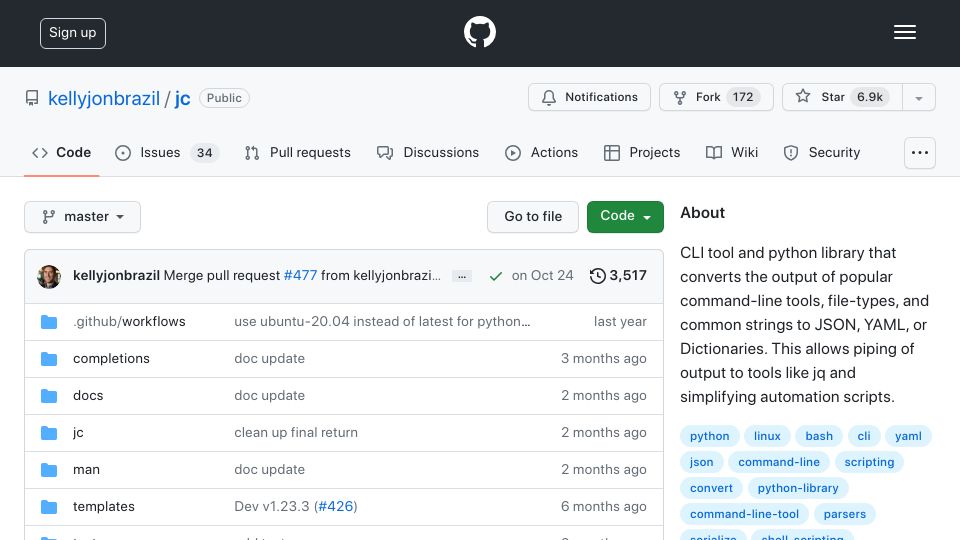The image size is (960, 540).
Task: Open 'Dev v1.23.3' commit message
Action: click(272, 506)
